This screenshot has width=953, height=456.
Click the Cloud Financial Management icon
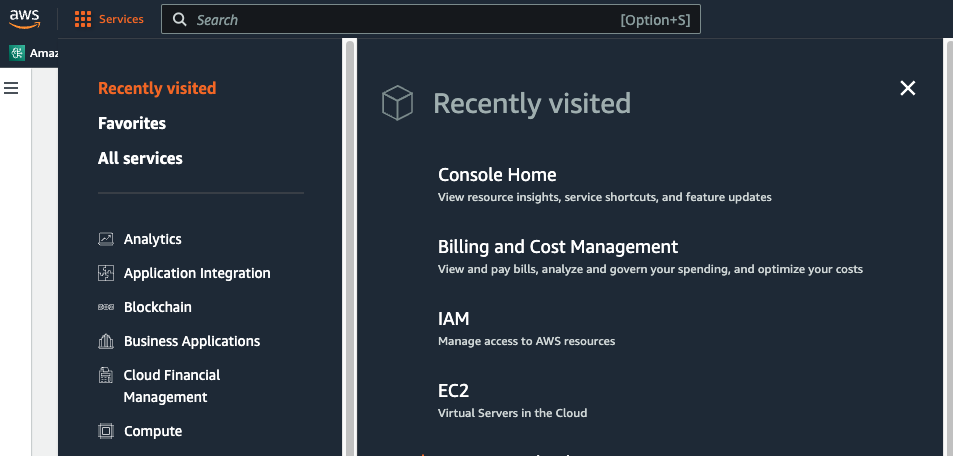[x=106, y=375]
